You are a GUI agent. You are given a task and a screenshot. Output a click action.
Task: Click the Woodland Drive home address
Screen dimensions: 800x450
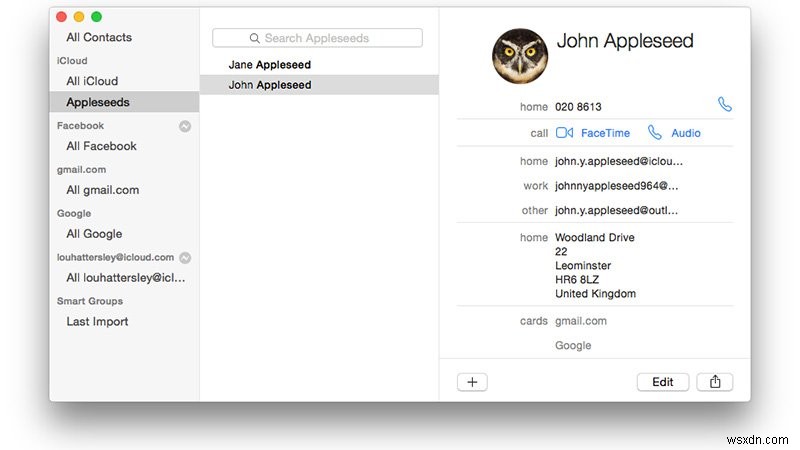click(595, 265)
